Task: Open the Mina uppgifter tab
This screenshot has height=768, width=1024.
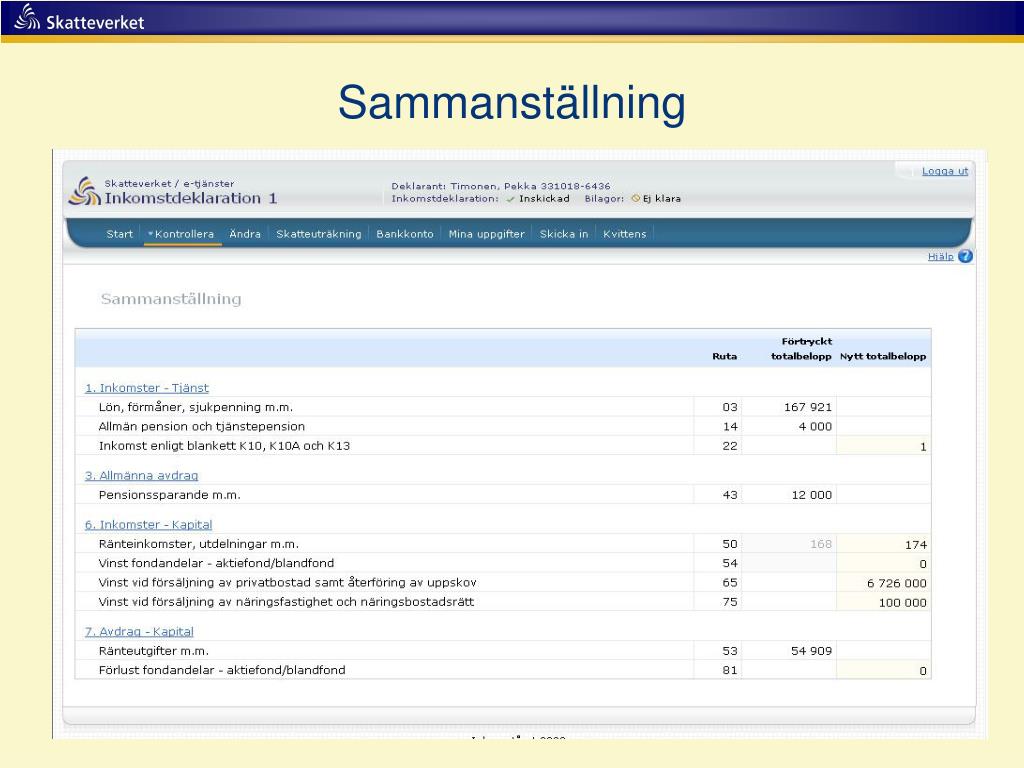Action: click(x=487, y=234)
